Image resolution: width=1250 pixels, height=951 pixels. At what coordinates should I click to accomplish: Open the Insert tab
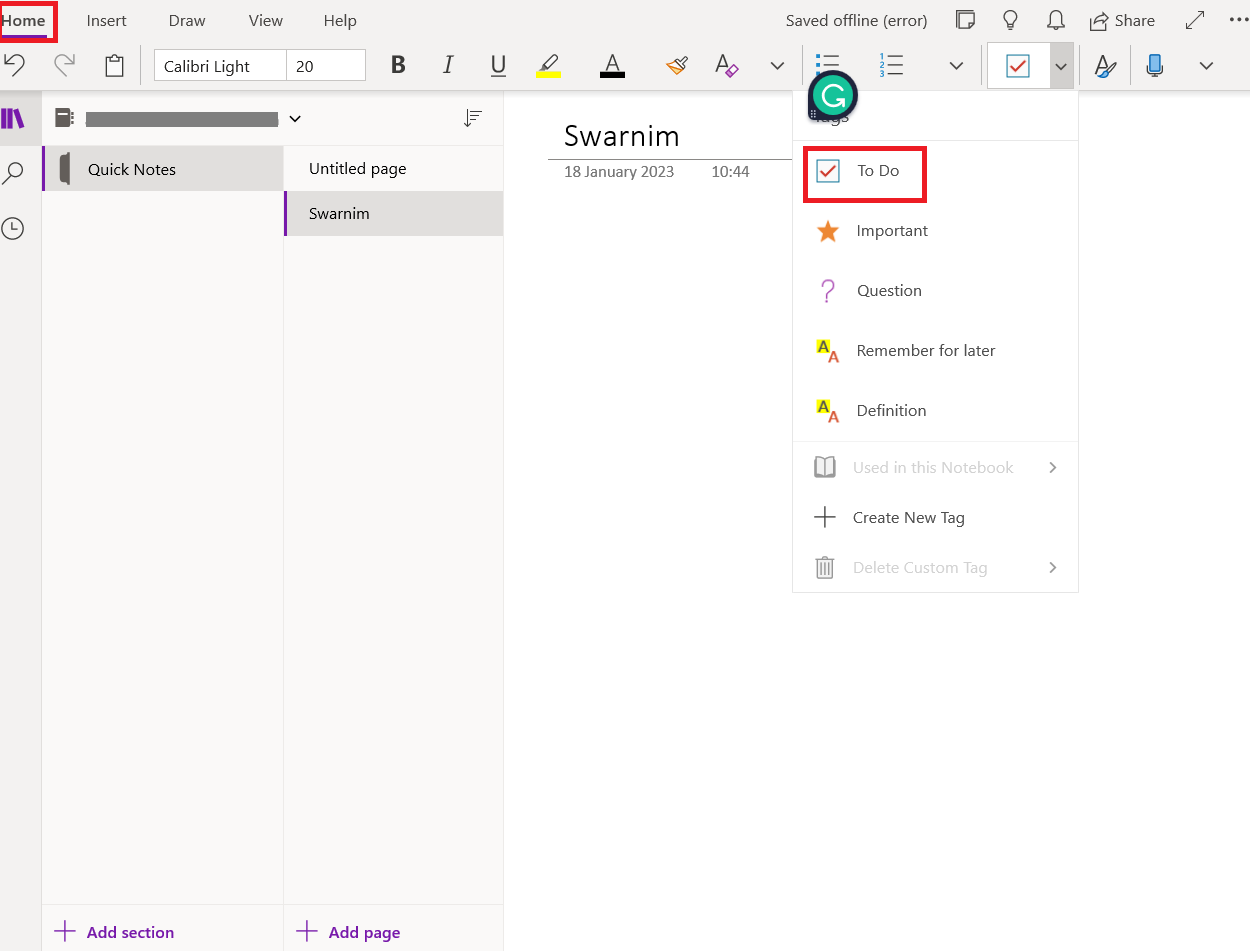tap(107, 20)
